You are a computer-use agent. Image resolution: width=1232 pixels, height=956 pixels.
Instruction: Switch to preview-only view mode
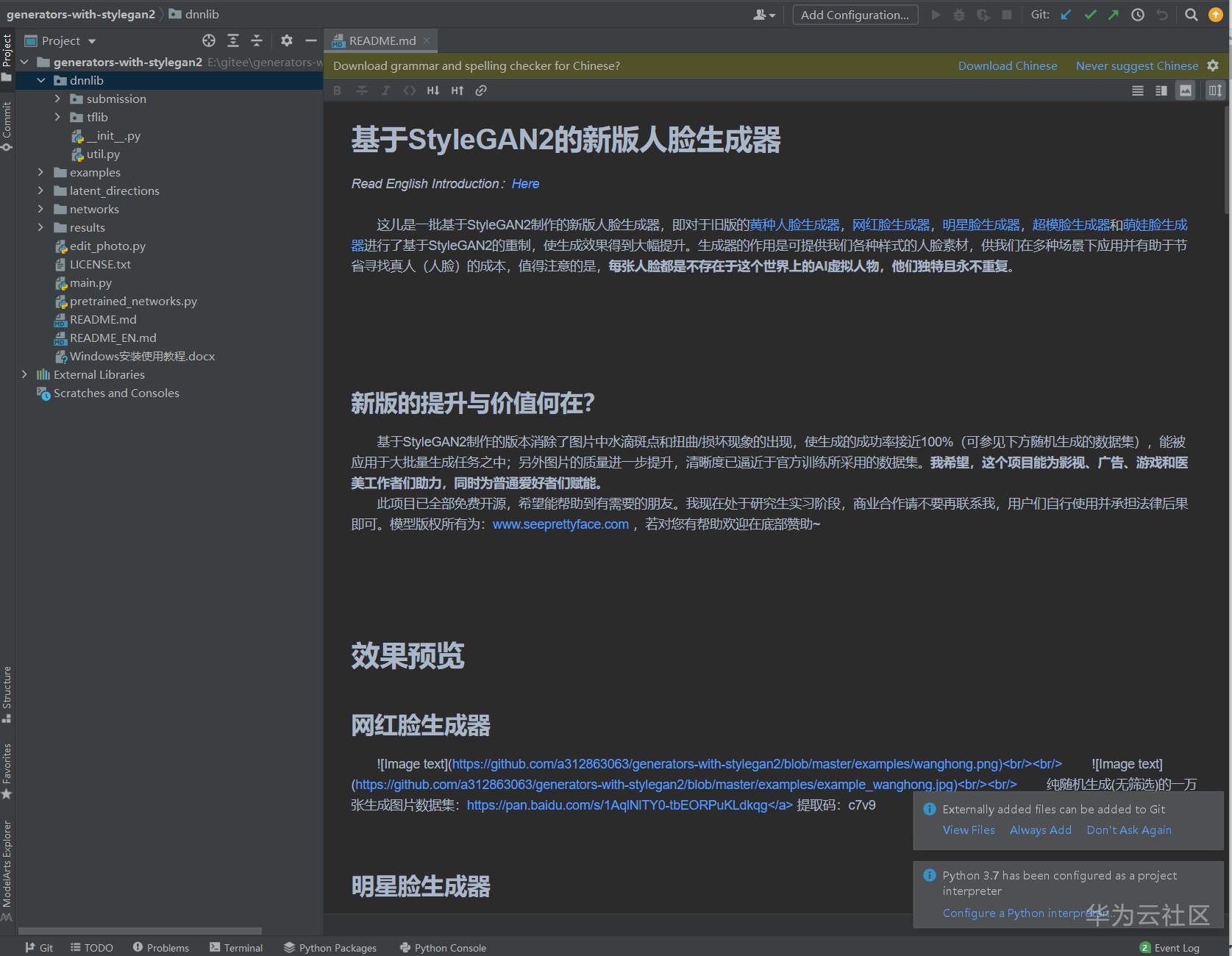[x=1186, y=90]
